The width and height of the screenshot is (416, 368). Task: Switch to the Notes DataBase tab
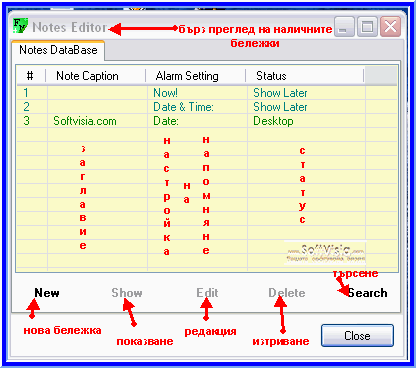[58, 50]
